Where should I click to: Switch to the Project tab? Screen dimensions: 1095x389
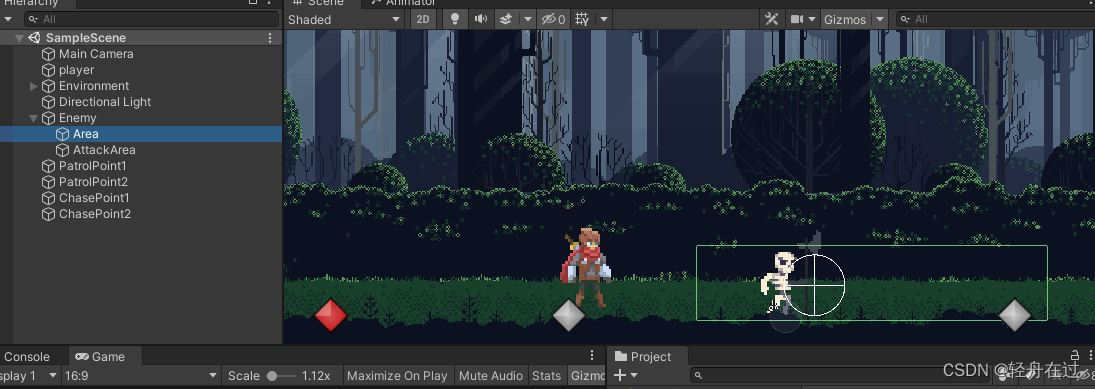pos(643,357)
